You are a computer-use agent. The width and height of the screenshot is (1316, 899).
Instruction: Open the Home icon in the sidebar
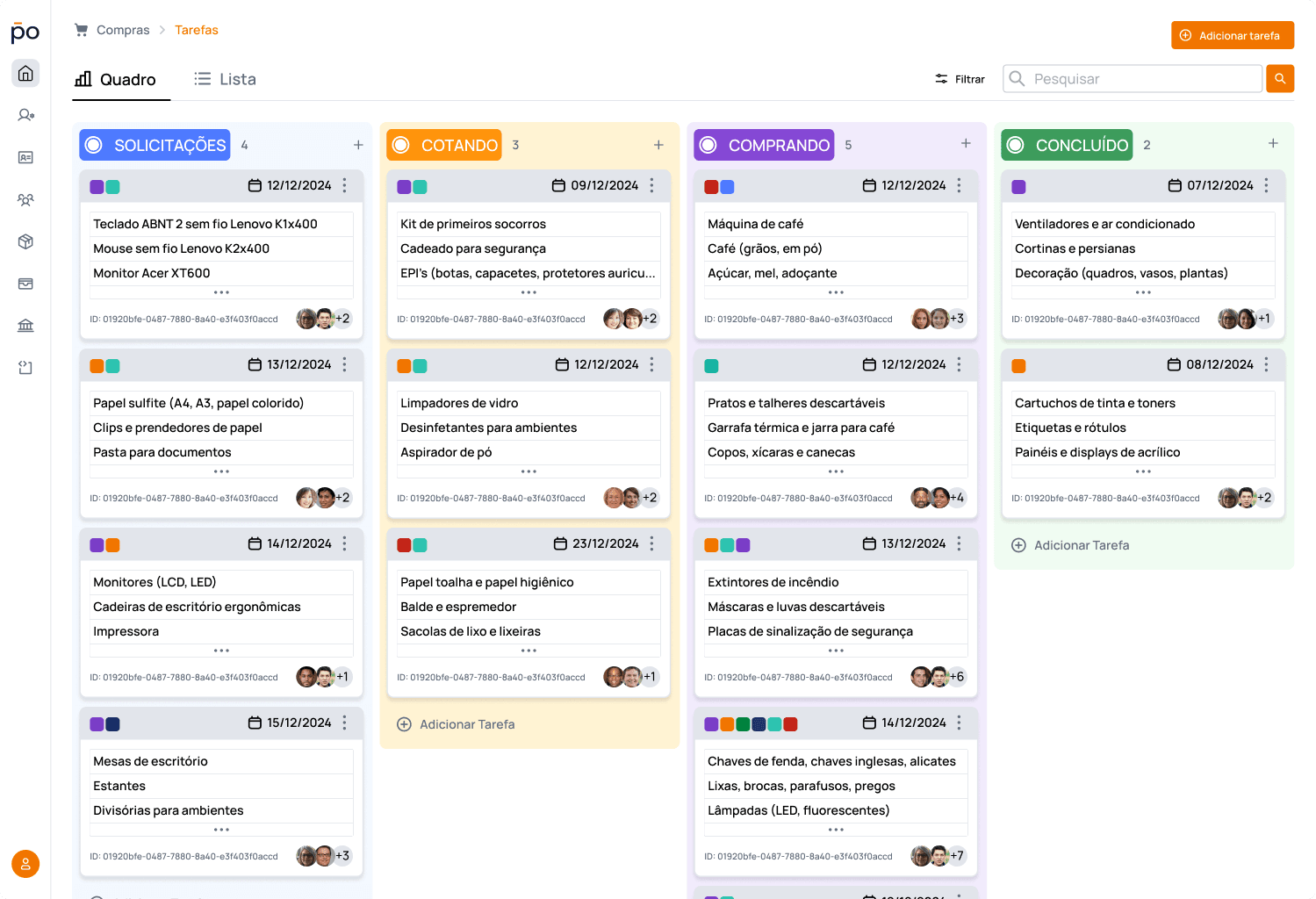[x=25, y=73]
